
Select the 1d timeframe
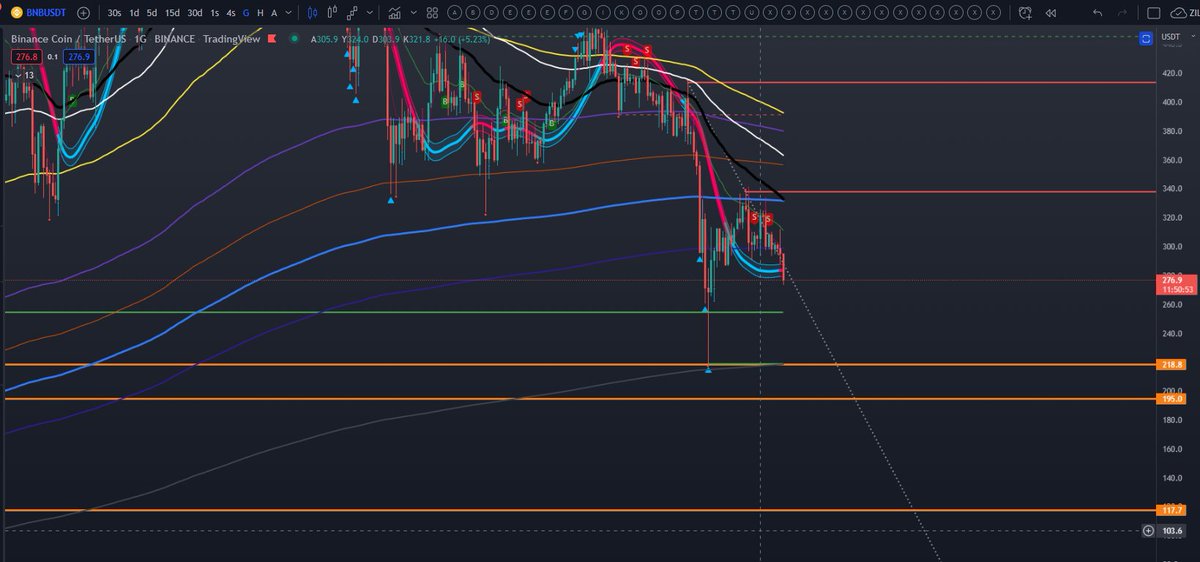point(134,13)
